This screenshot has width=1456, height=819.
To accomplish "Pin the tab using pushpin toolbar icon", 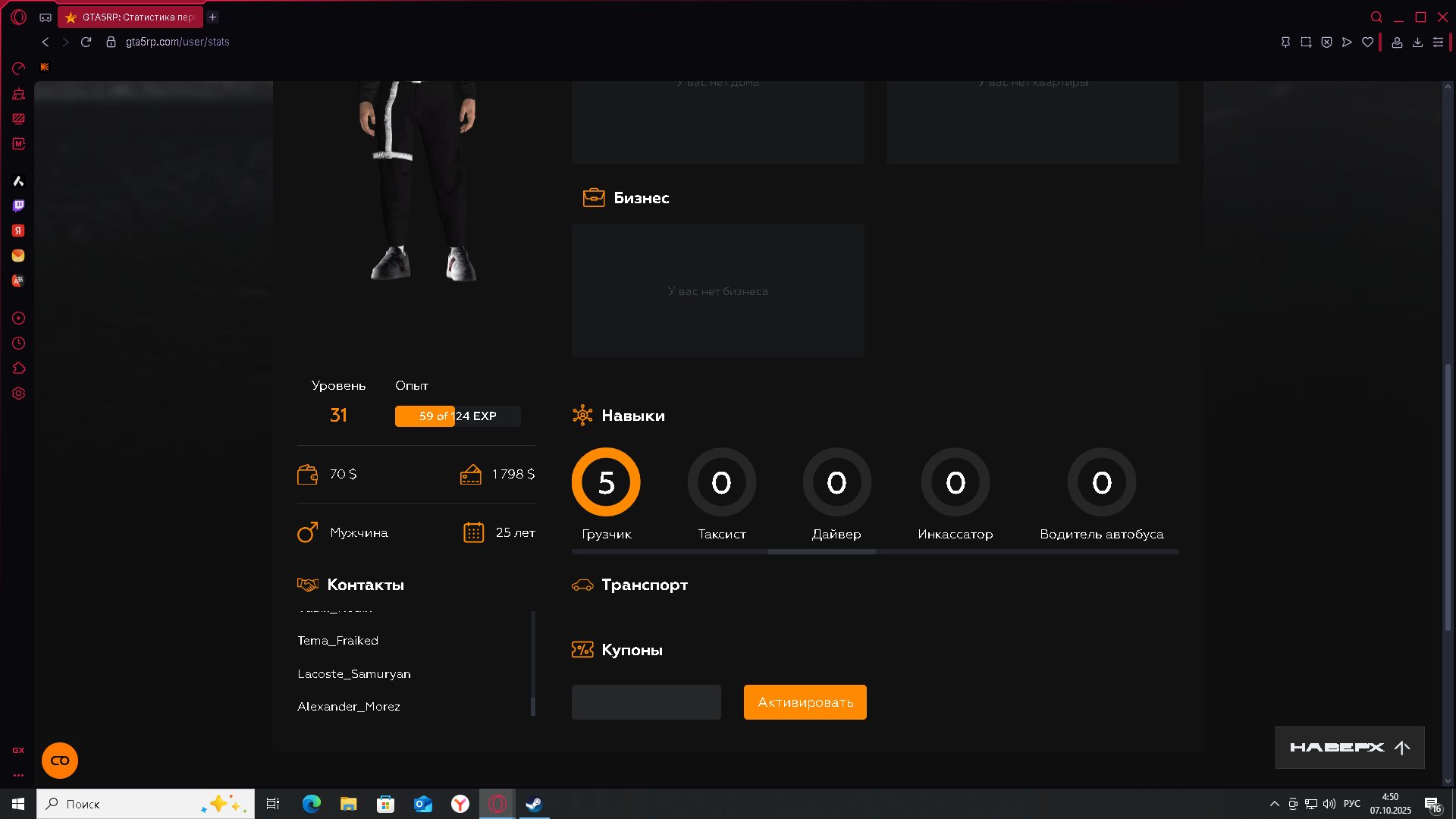I will 1285,42.
